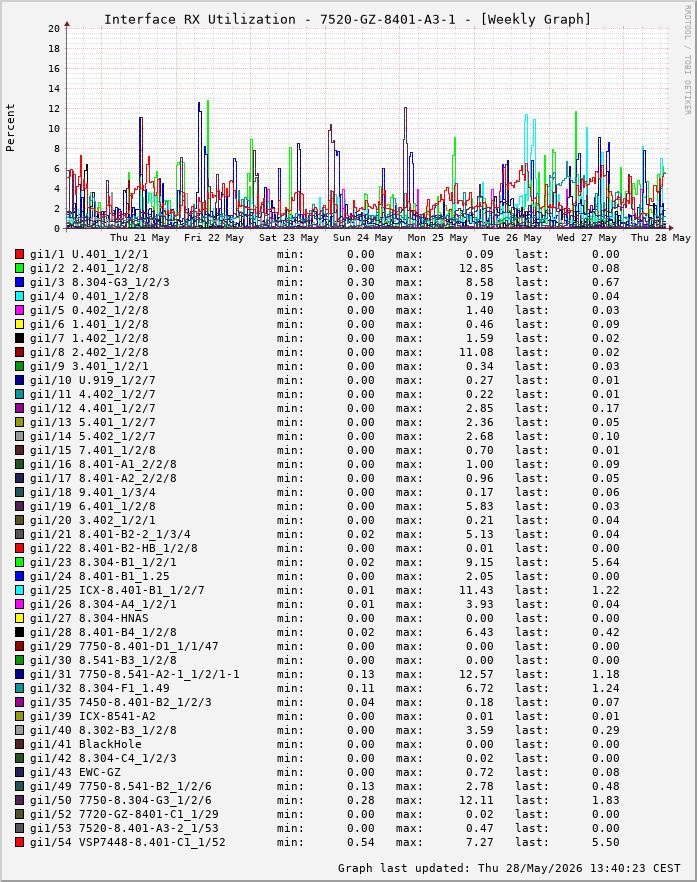Image resolution: width=697 pixels, height=882 pixels.
Task: Click the legend label gi1/43 EWC-GZ
Action: coord(75,772)
